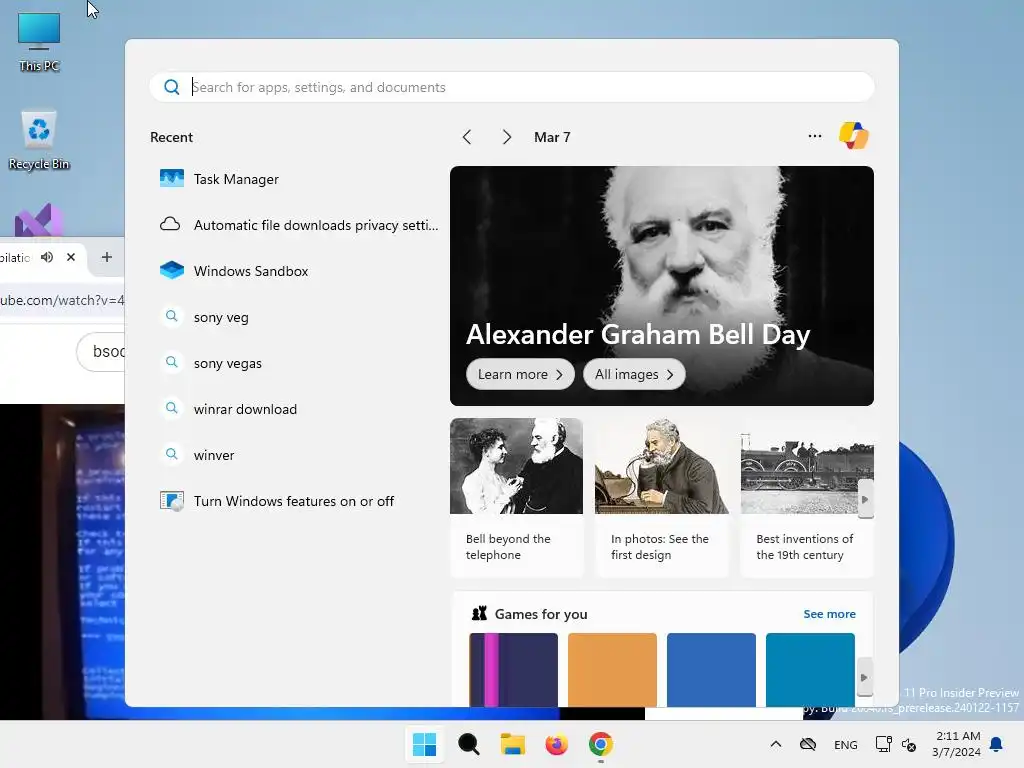Open the Windows Start button
This screenshot has width=1024, height=768.
point(424,744)
